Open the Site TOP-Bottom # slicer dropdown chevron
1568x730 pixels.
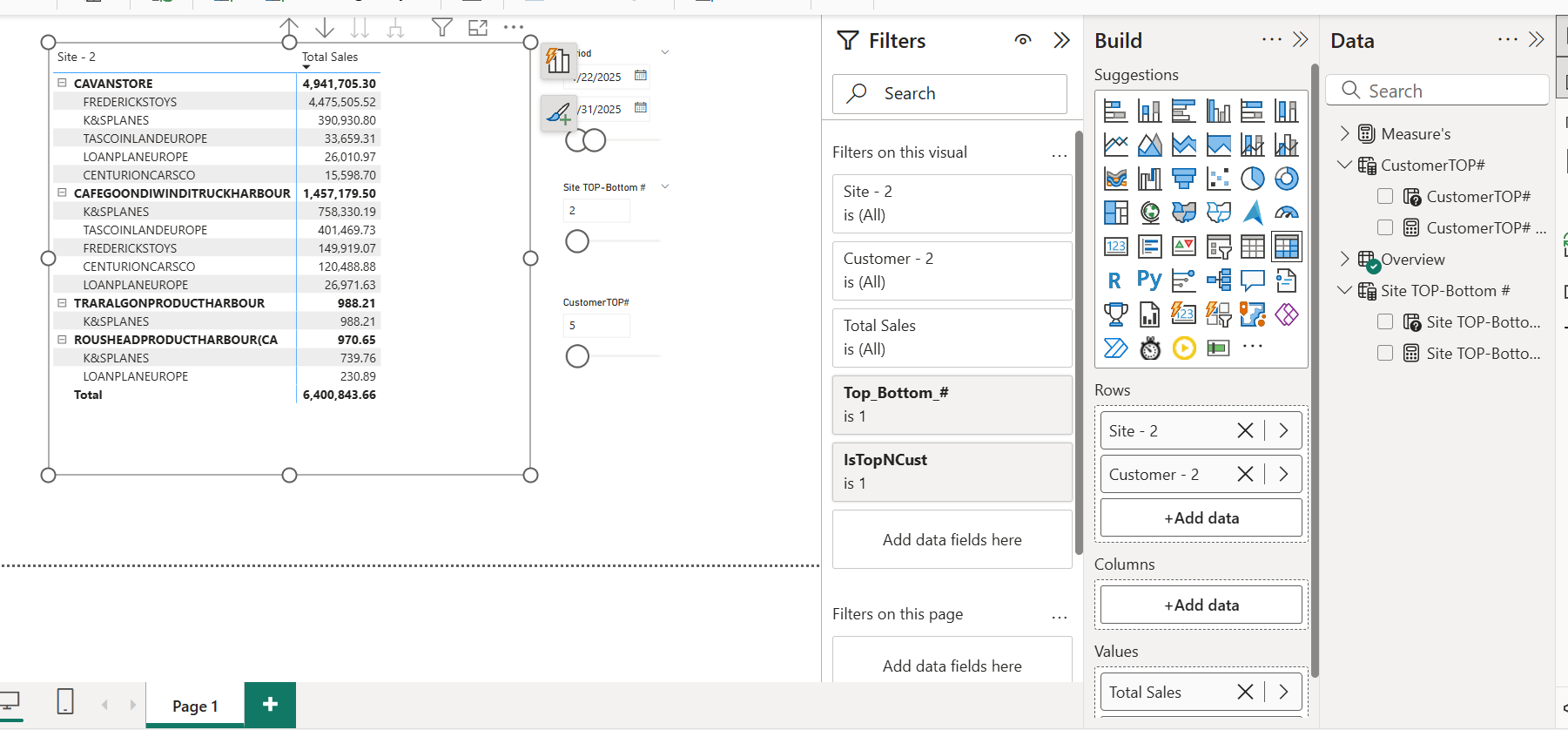[665, 187]
